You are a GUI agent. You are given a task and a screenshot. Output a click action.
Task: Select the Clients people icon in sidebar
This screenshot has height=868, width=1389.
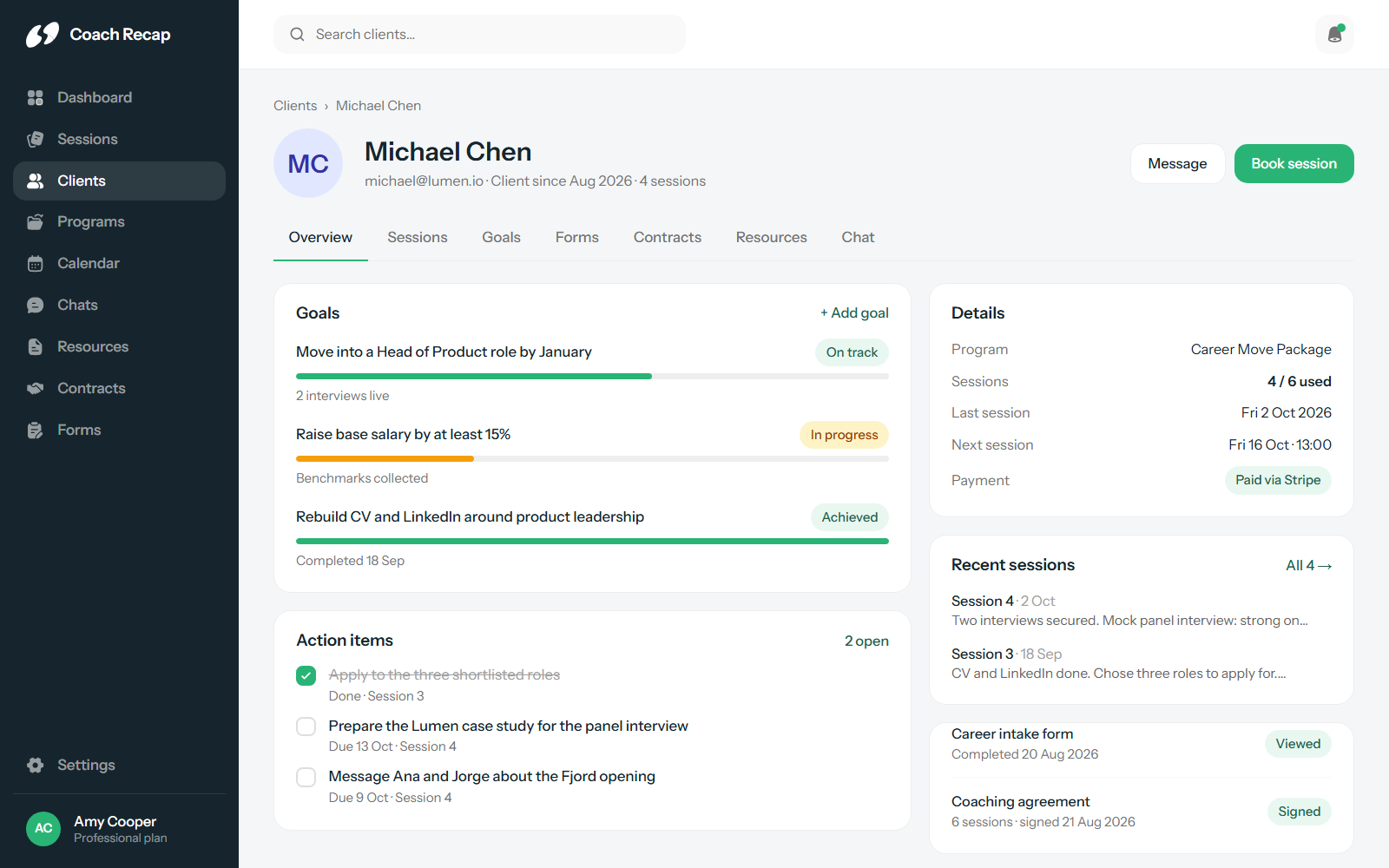tap(36, 181)
